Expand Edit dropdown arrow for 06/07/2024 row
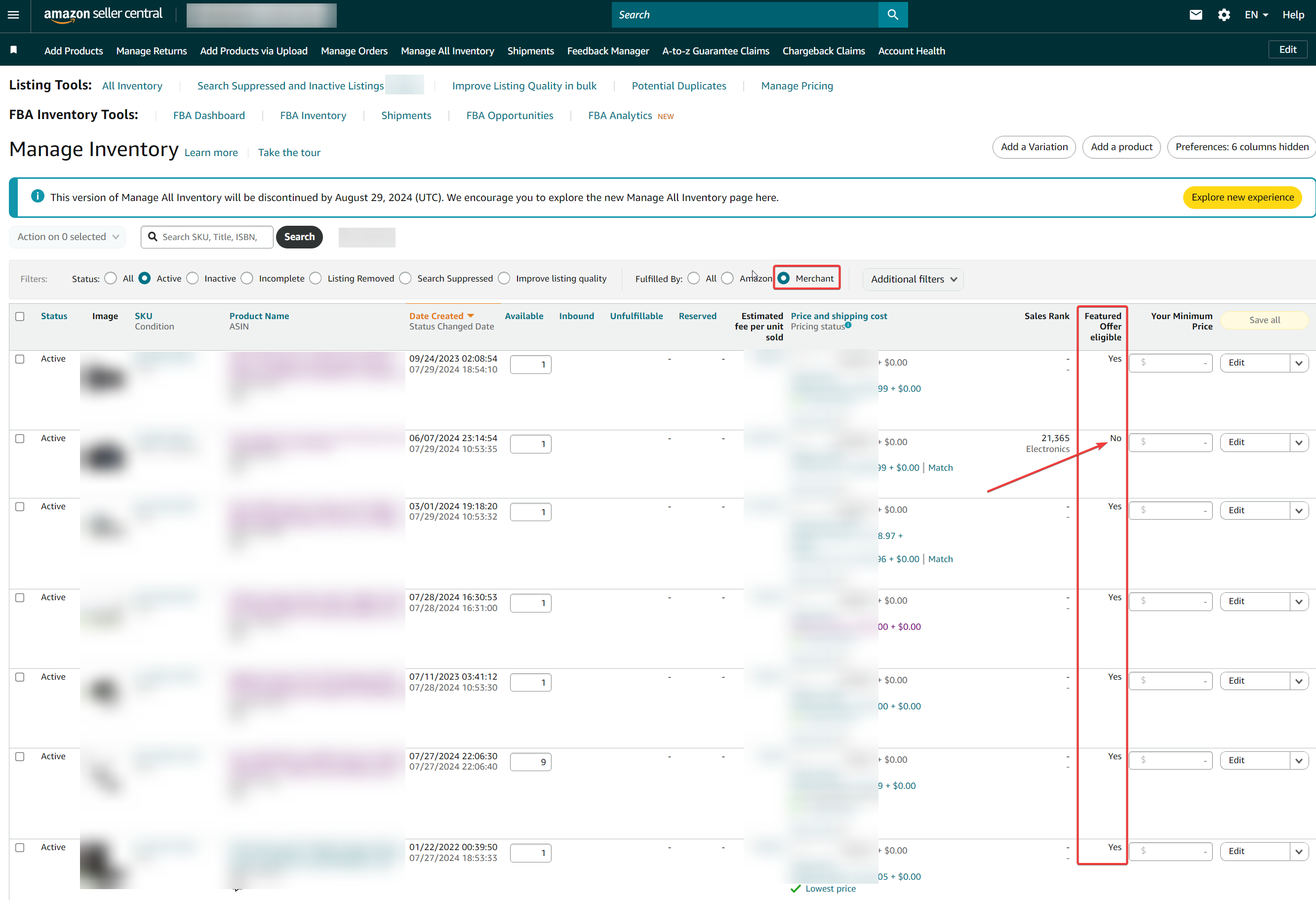Image resolution: width=1316 pixels, height=900 pixels. [1299, 443]
